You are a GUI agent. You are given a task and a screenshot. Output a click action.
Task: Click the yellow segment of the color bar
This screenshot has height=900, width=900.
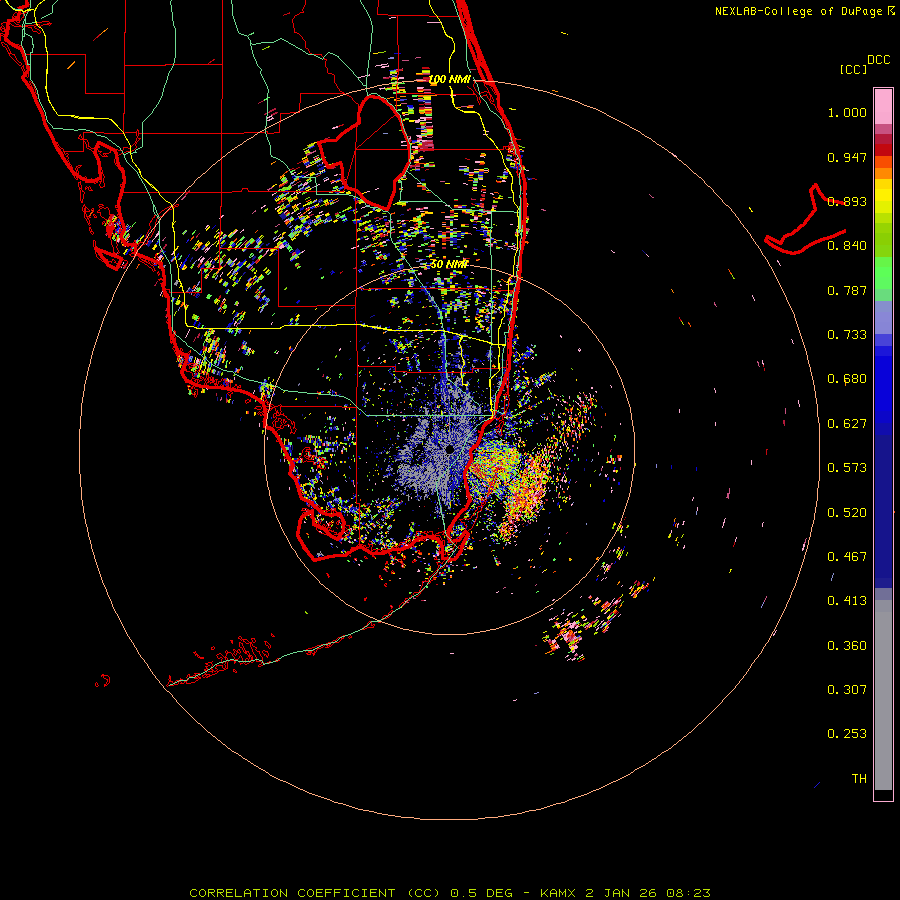[x=883, y=196]
